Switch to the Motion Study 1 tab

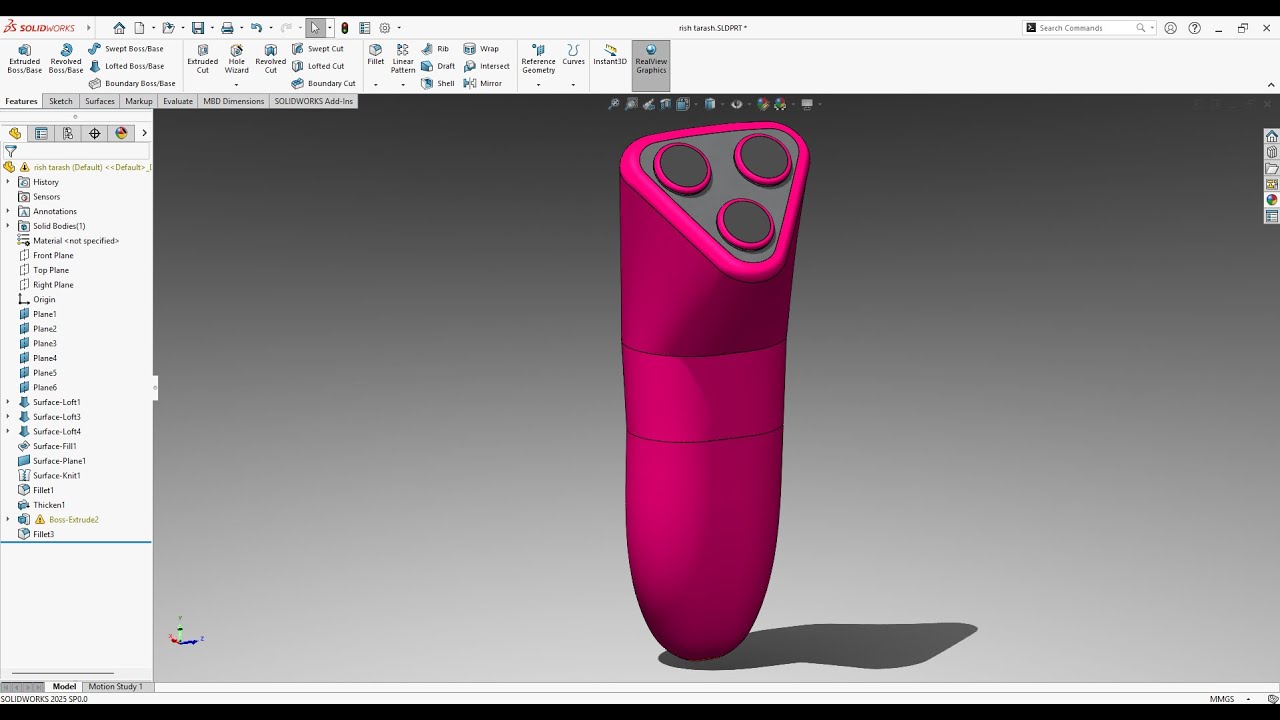click(116, 687)
